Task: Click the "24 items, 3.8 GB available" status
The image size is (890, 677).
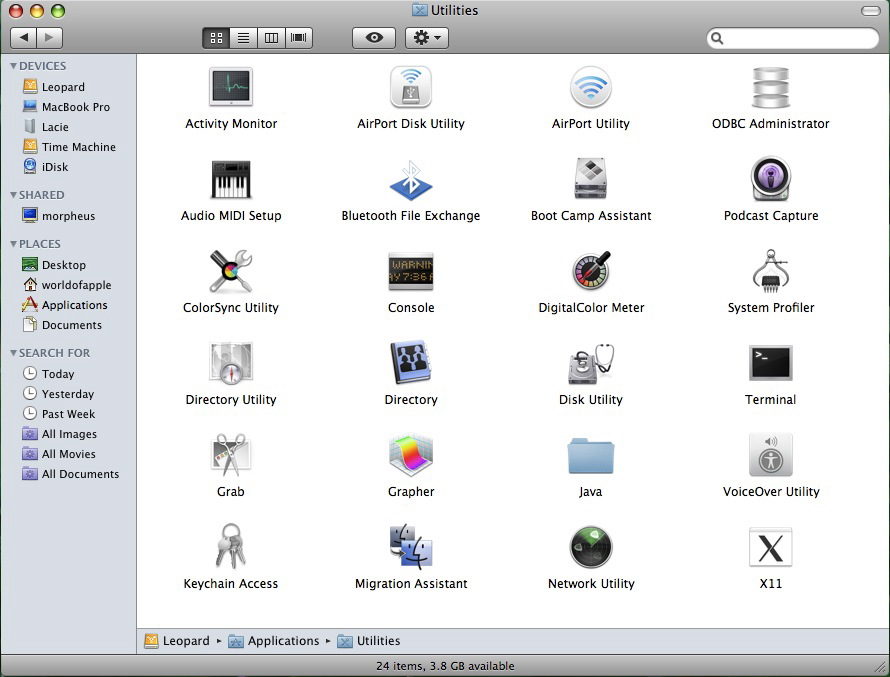Action: (x=445, y=666)
